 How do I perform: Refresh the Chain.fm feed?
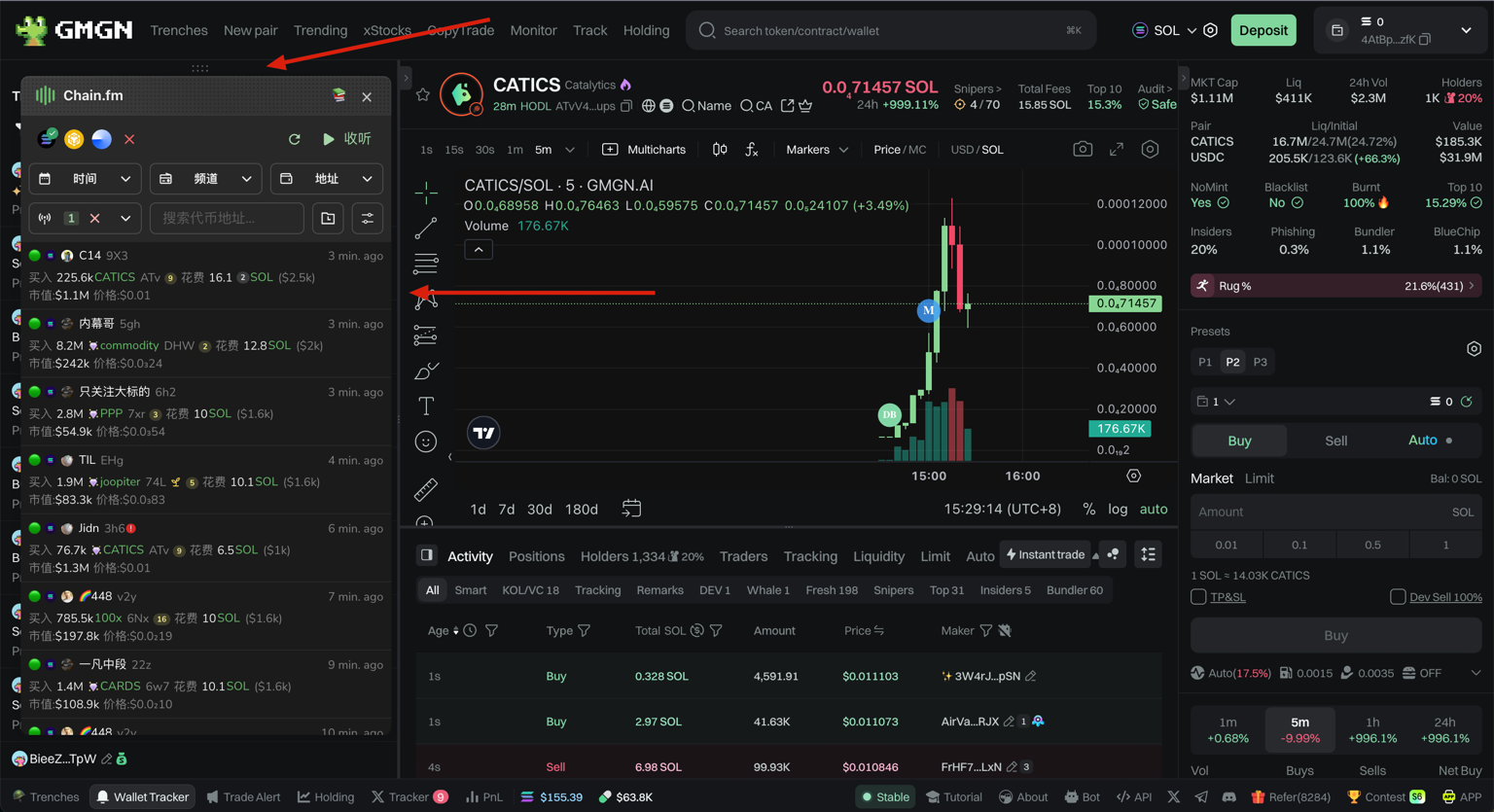point(295,139)
